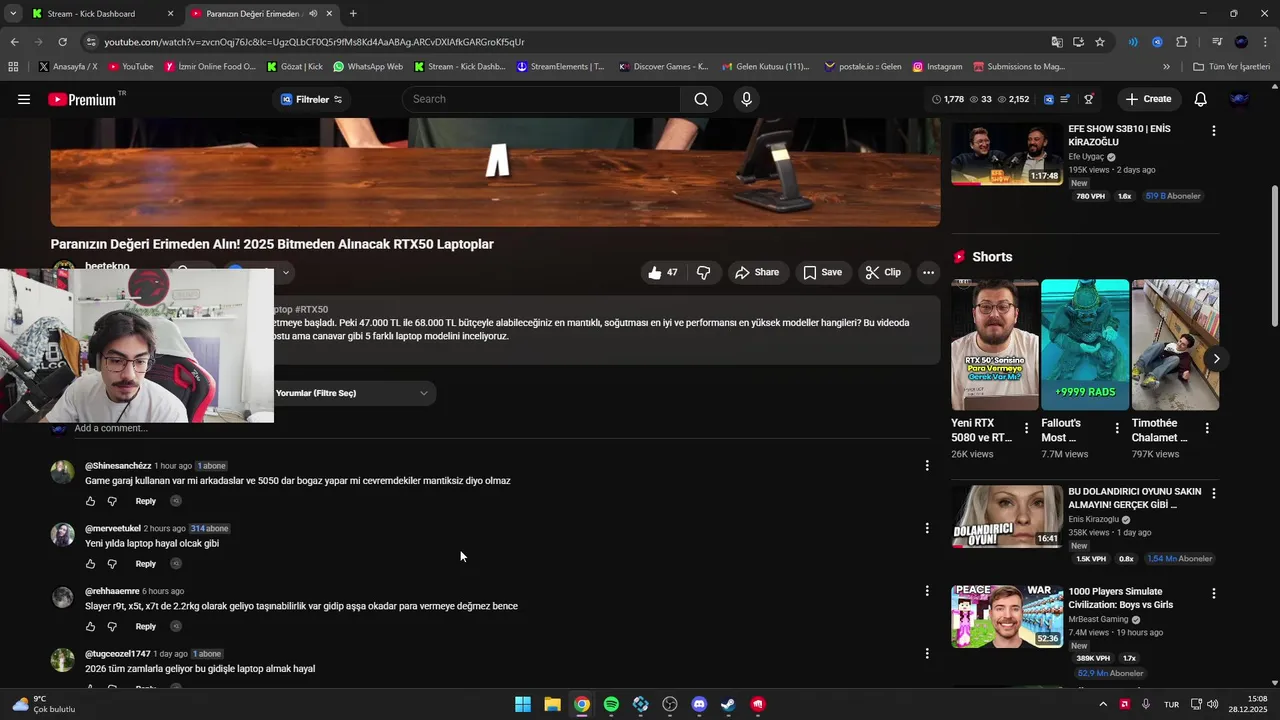
Task: Start voice search with microphone
Action: (746, 99)
